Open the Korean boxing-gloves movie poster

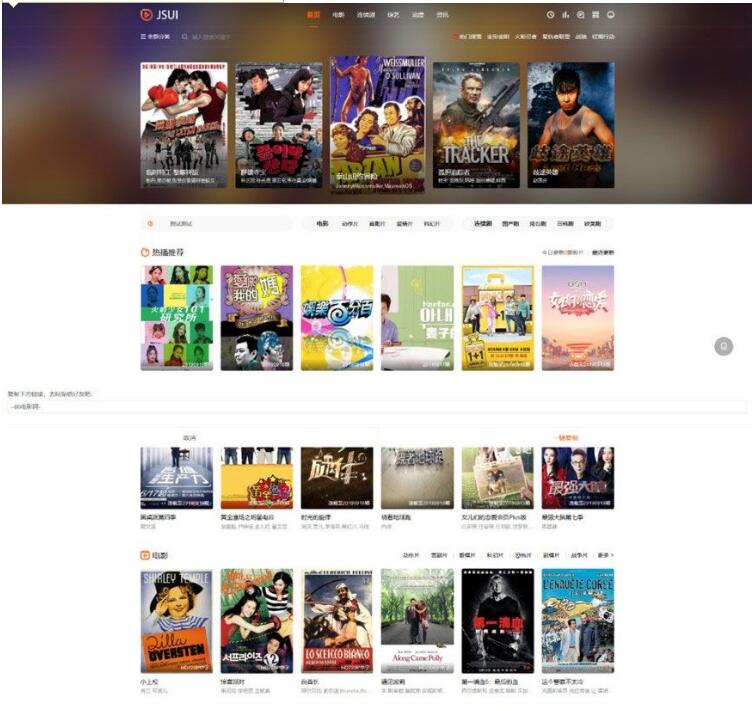coord(257,621)
